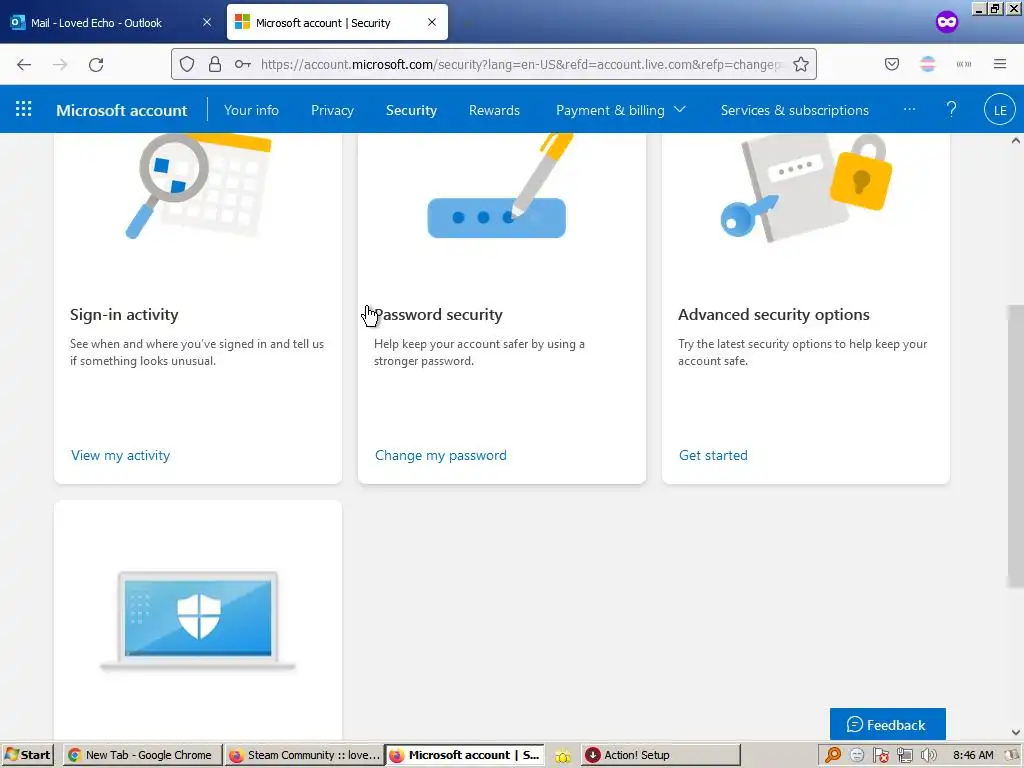This screenshot has height=768, width=1024.
Task: Open the Windows Start button
Action: coord(27,755)
